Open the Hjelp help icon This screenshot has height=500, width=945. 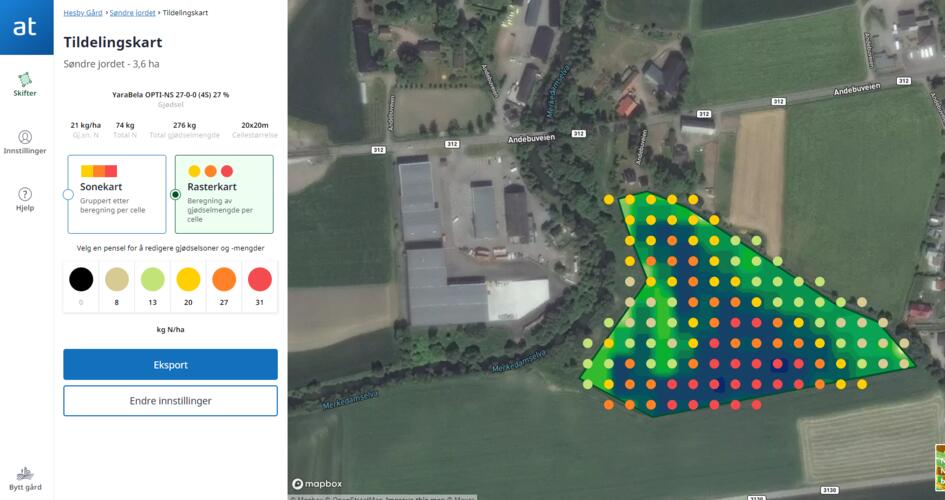(x=25, y=195)
